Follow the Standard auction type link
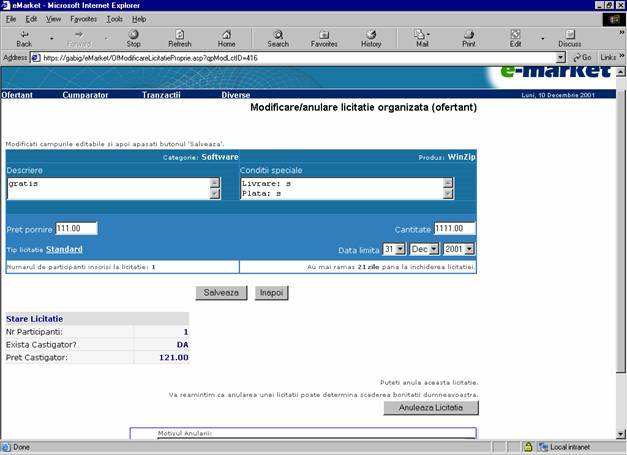The height and width of the screenshot is (455, 627). click(64, 249)
